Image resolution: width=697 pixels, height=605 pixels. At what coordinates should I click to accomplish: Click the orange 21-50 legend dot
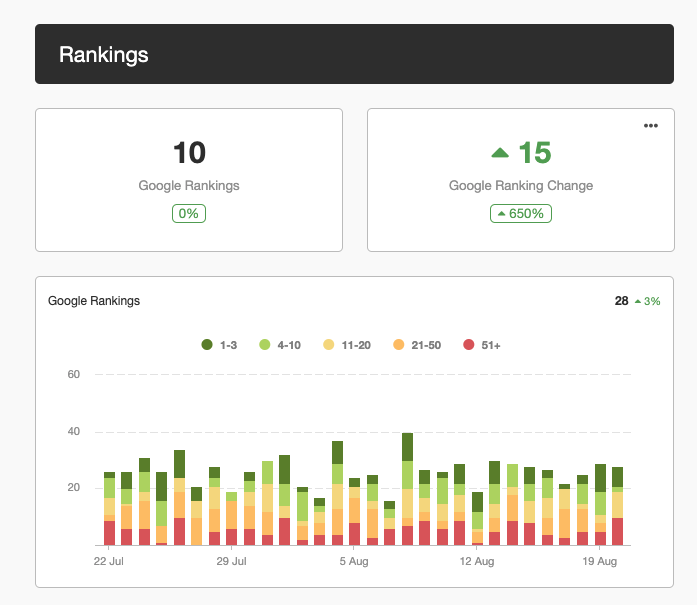(x=399, y=345)
